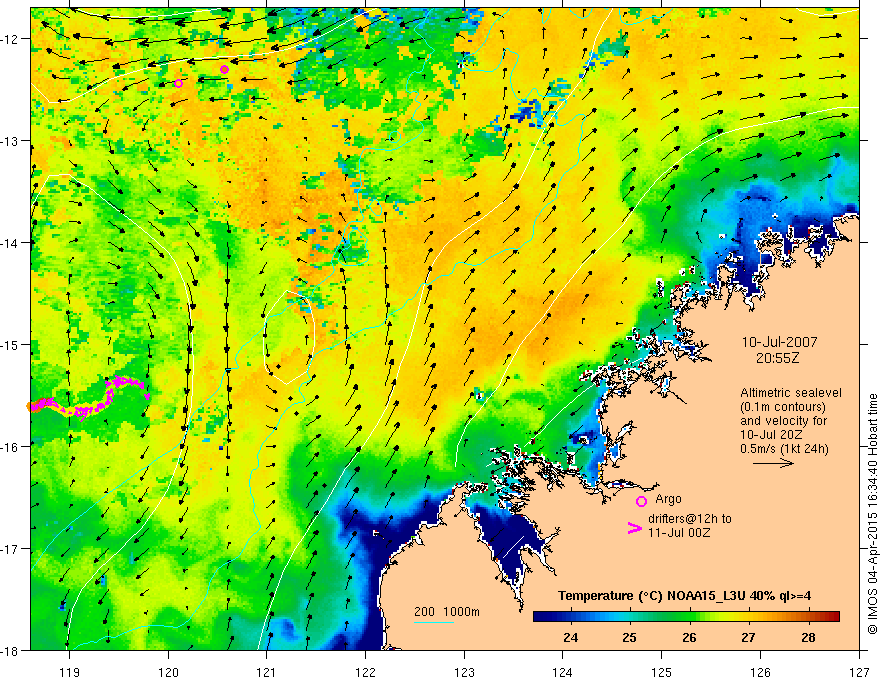Click the latitude axis label -17
The image size is (880, 680).
[x=11, y=548]
